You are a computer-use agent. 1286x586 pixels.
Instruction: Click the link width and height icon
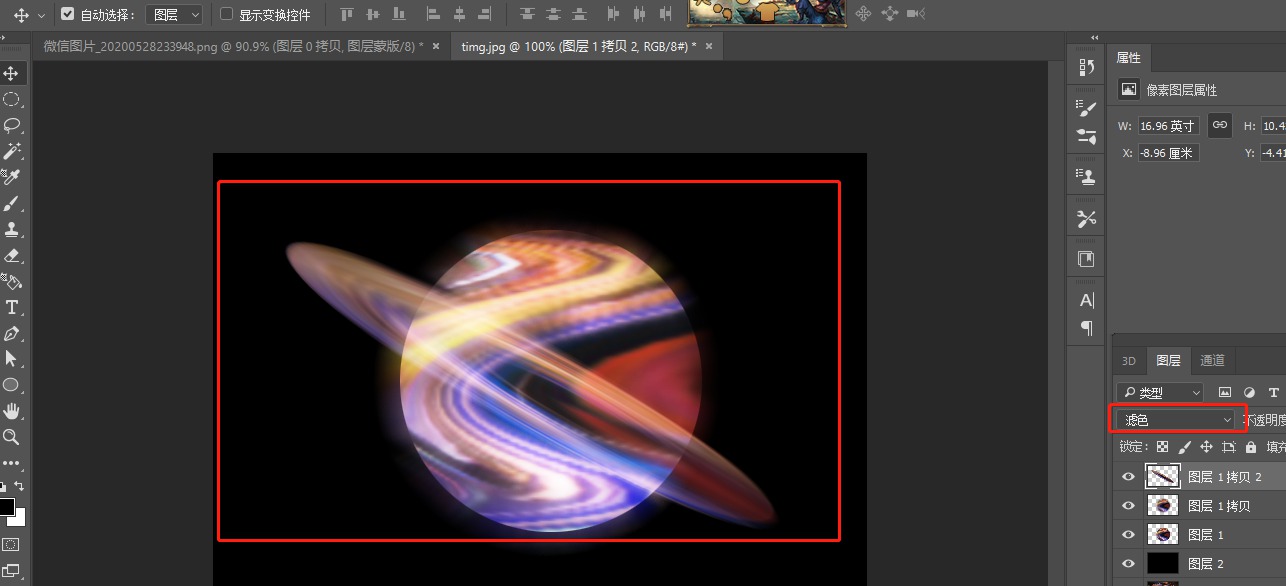(x=1219, y=125)
